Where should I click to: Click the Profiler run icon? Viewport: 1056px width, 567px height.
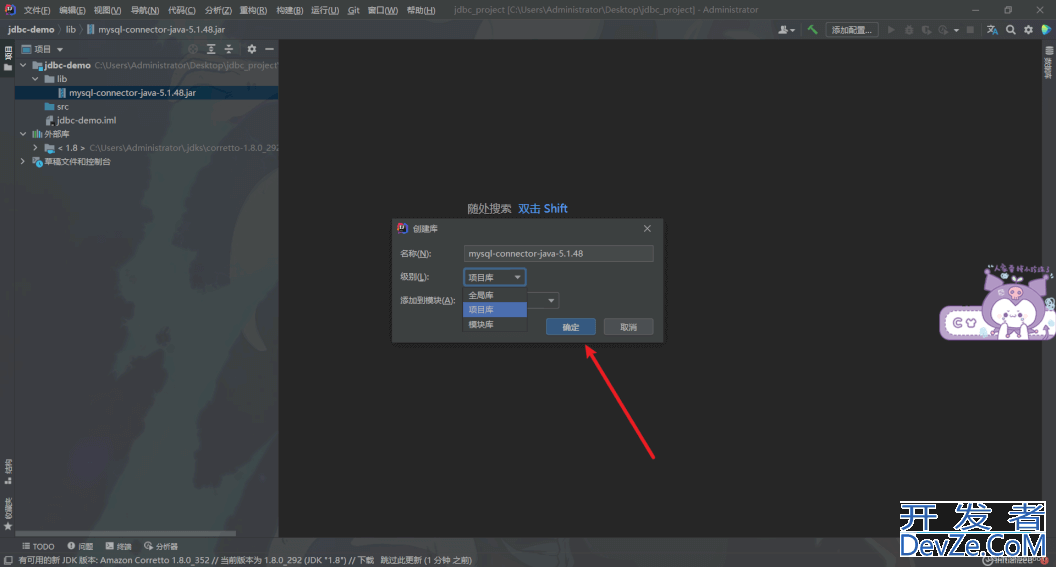pyautogui.click(x=944, y=30)
